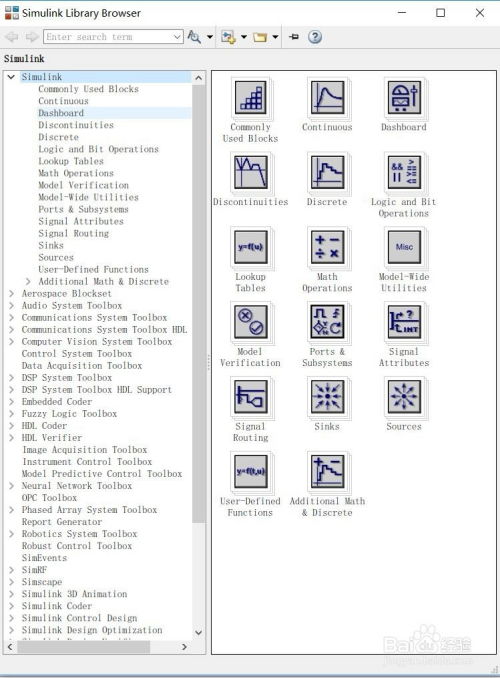This screenshot has height=678, width=500.
Task: Select Neural Network Toolbox in tree
Action: (x=77, y=486)
